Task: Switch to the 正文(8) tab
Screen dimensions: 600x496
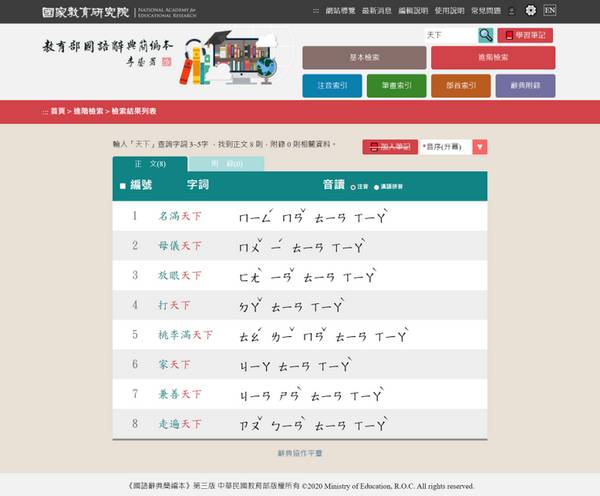Action: point(150,164)
